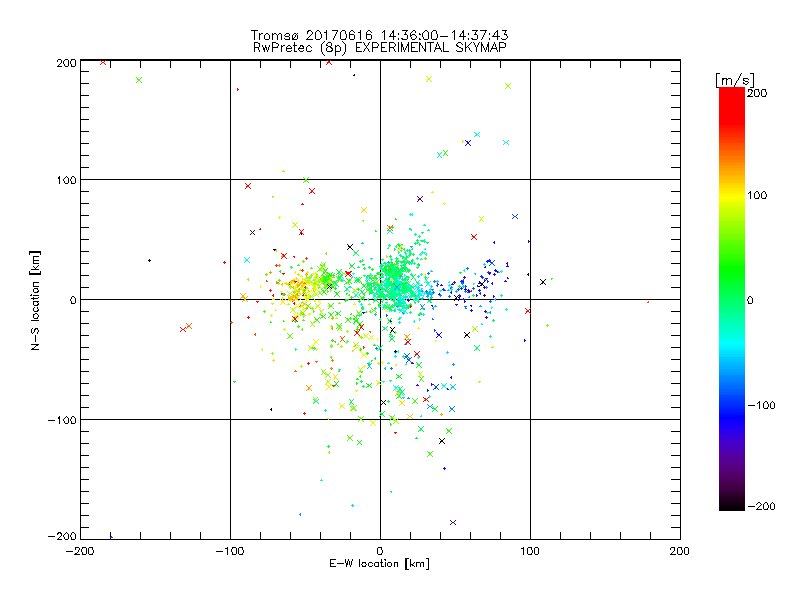Select the black X marker below the -100 km gridline

click(x=442, y=441)
